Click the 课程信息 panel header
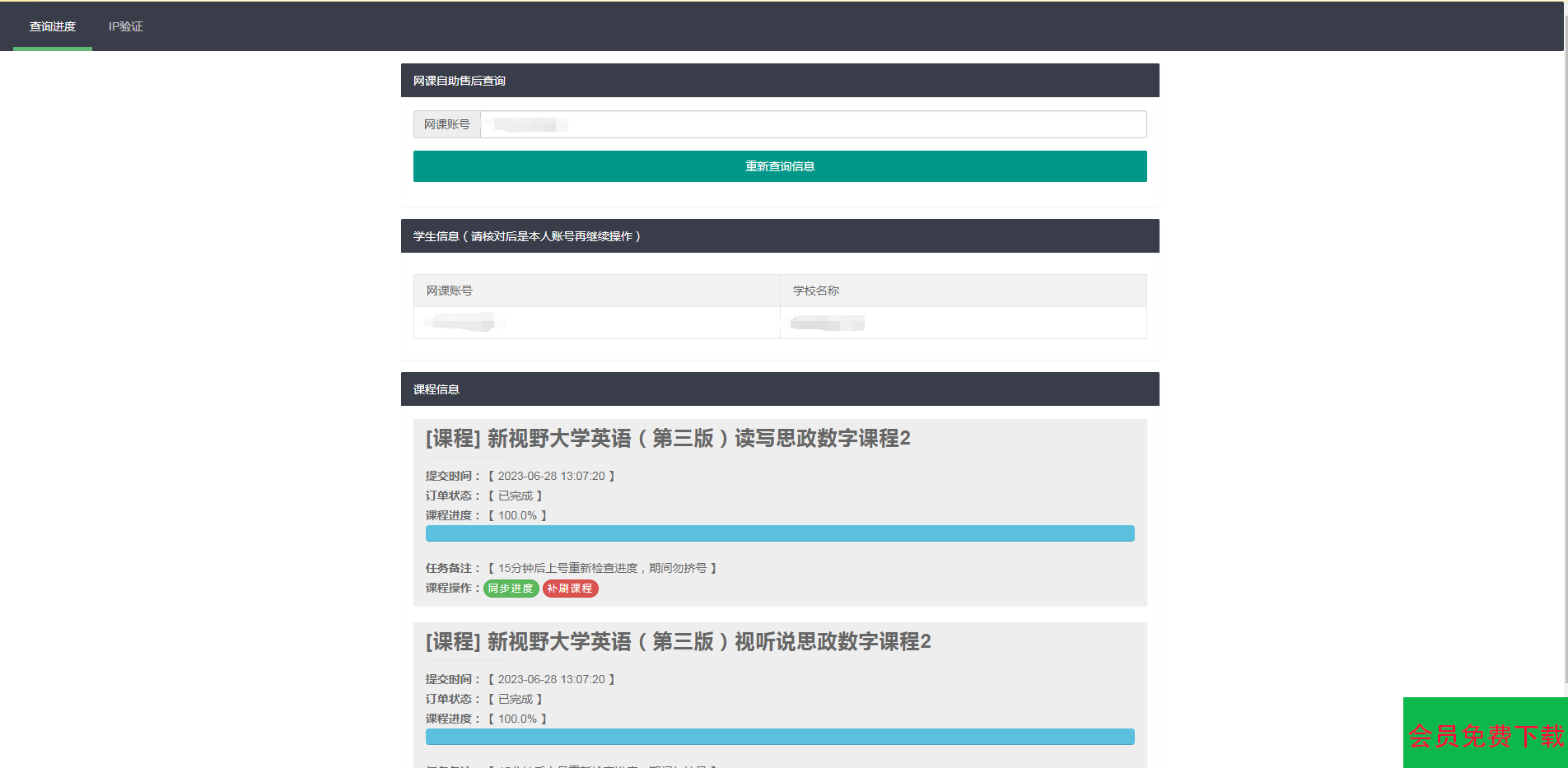 [x=779, y=389]
